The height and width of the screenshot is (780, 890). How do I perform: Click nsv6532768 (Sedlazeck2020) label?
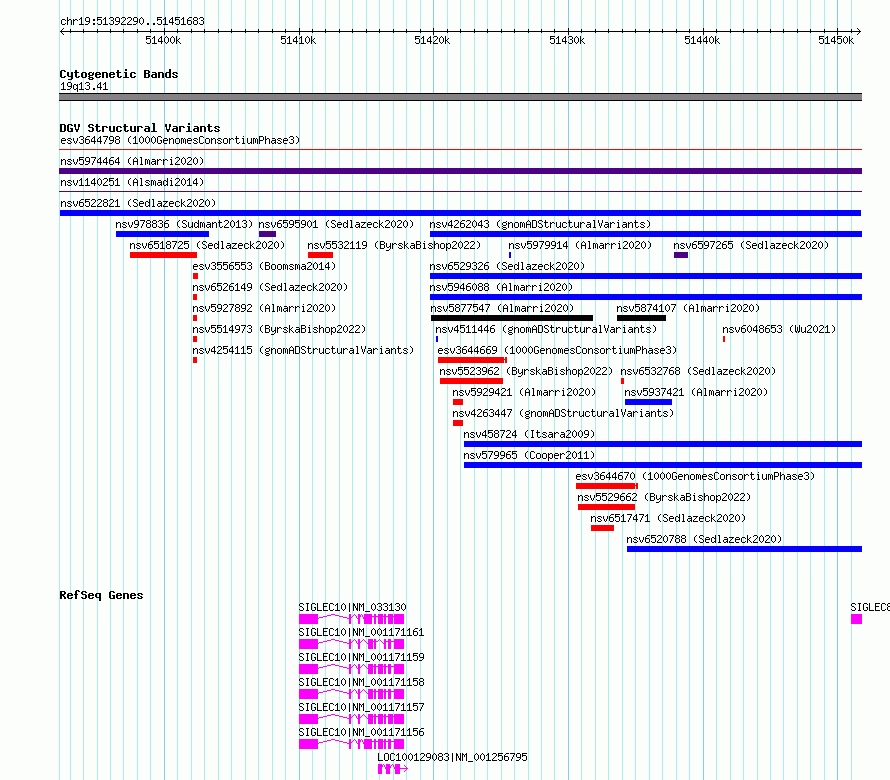click(x=698, y=371)
